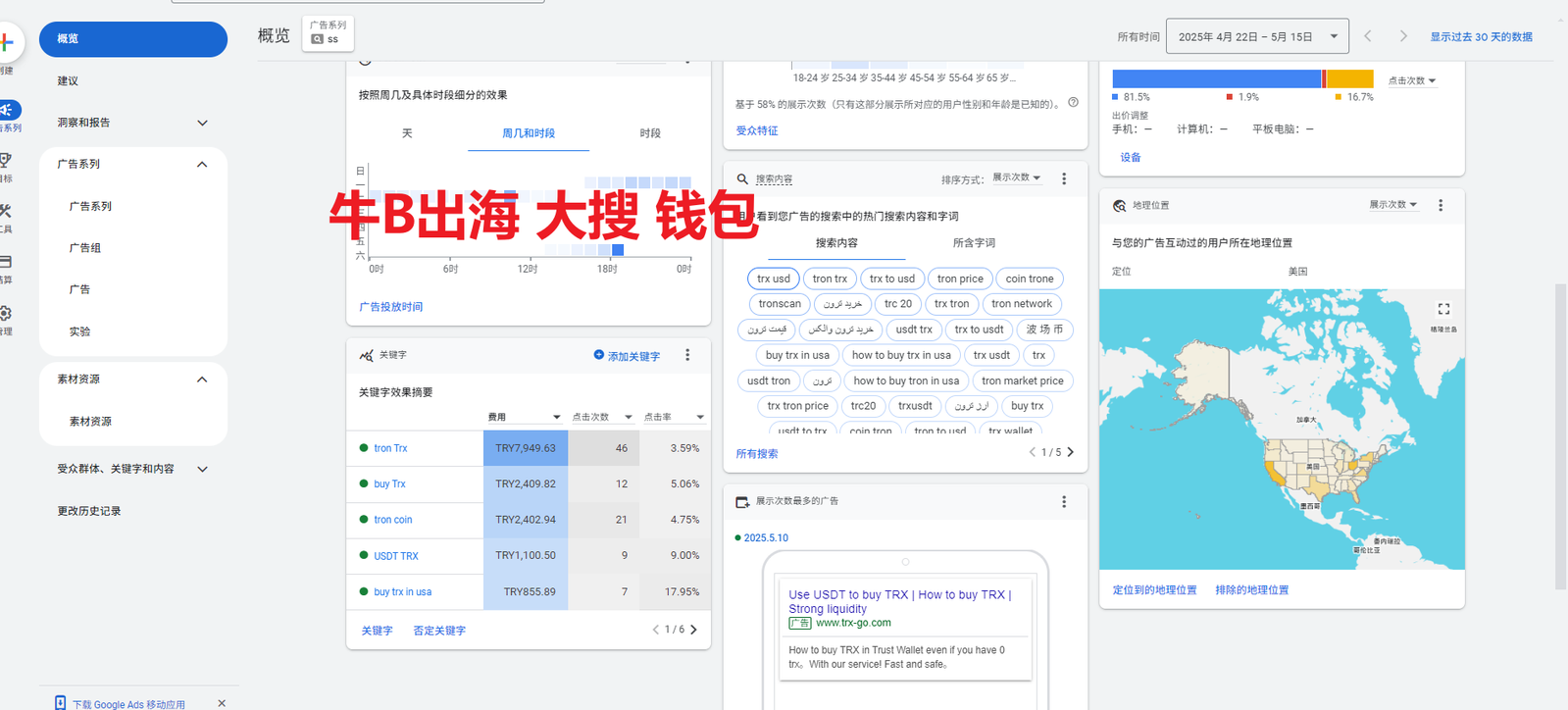This screenshot has width=1568, height=710.
Task: Click the create plus button
Action: coord(7,42)
